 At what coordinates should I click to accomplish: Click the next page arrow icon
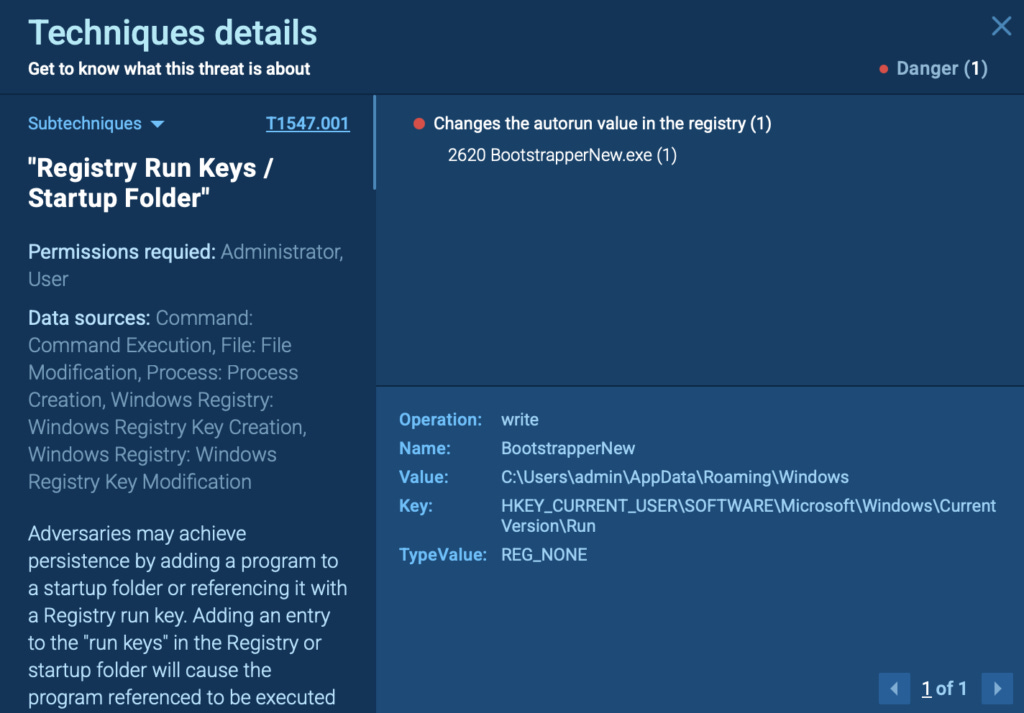pyautogui.click(x=997, y=688)
